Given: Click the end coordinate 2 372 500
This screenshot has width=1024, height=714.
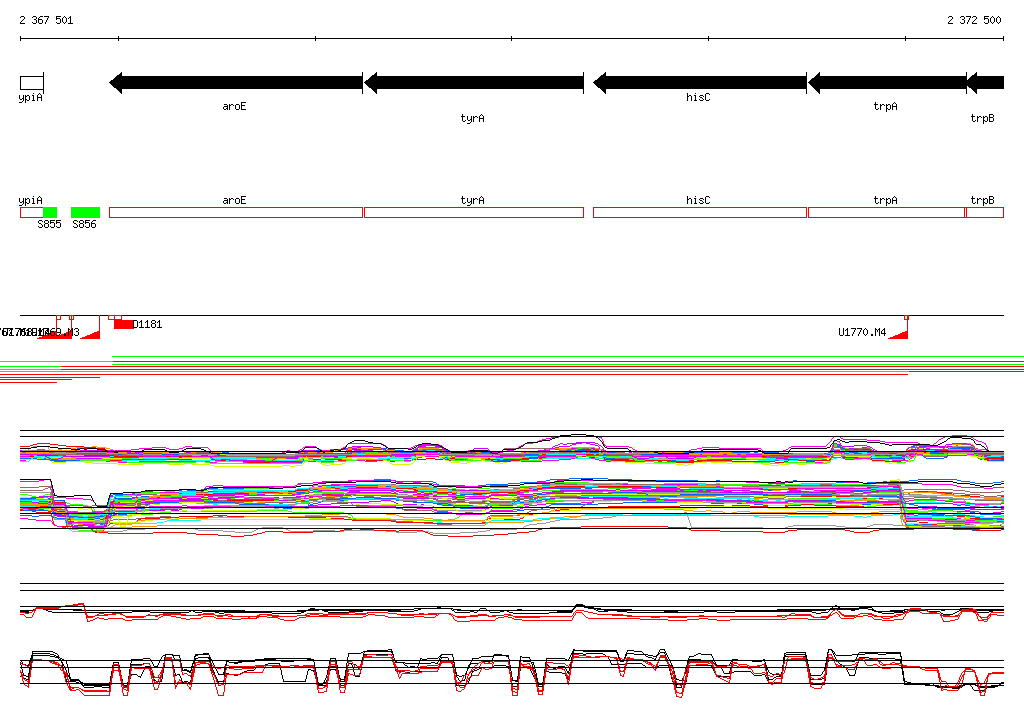Looking at the screenshot, I should coord(974,20).
